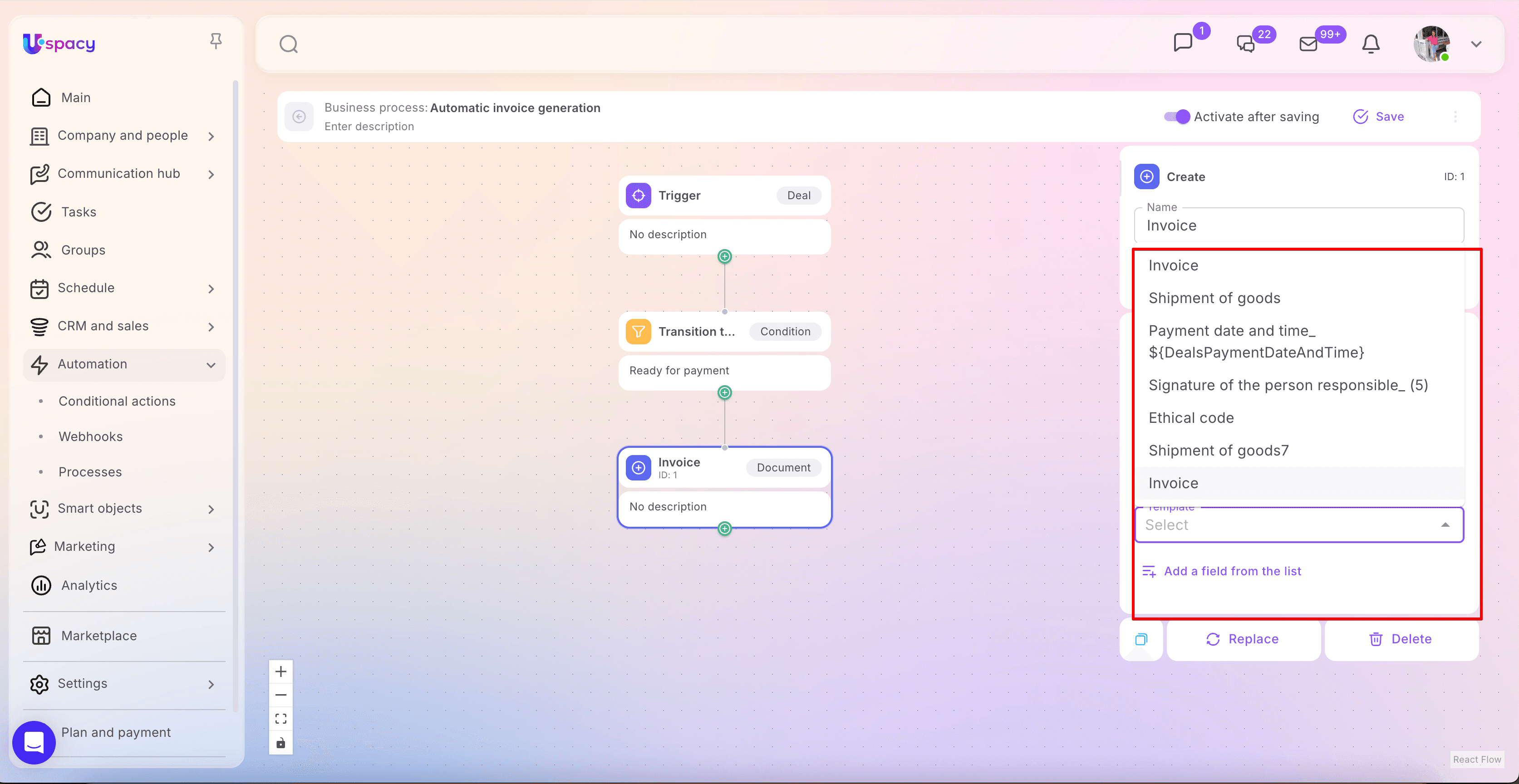Add a step below Ready for payment
This screenshot has height=784, width=1519.
click(724, 392)
